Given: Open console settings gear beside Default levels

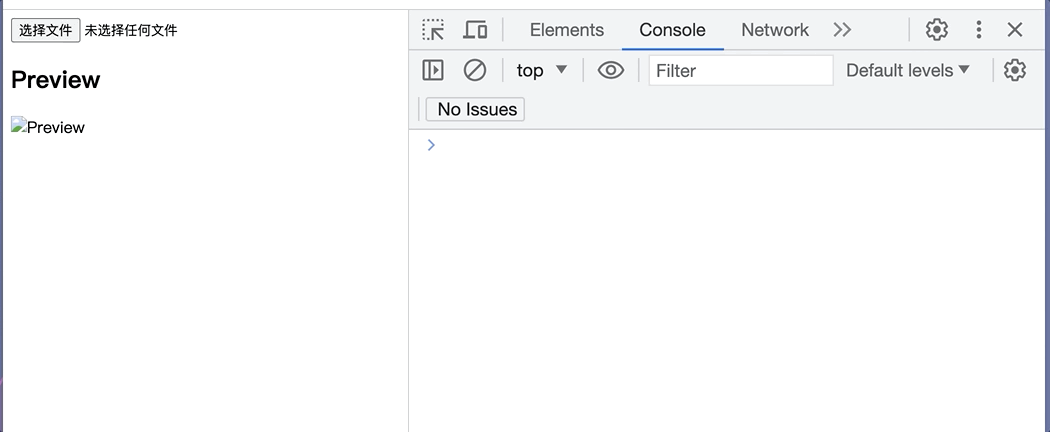Looking at the screenshot, I should click(x=1015, y=70).
